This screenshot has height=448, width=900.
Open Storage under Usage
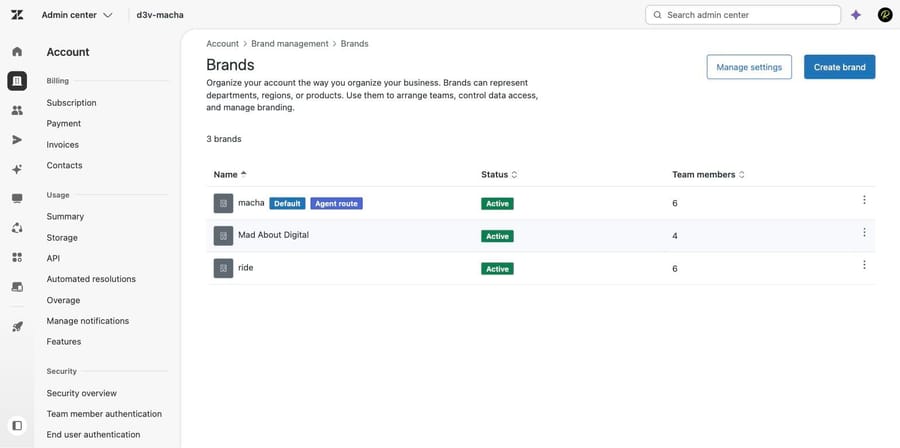tap(62, 237)
